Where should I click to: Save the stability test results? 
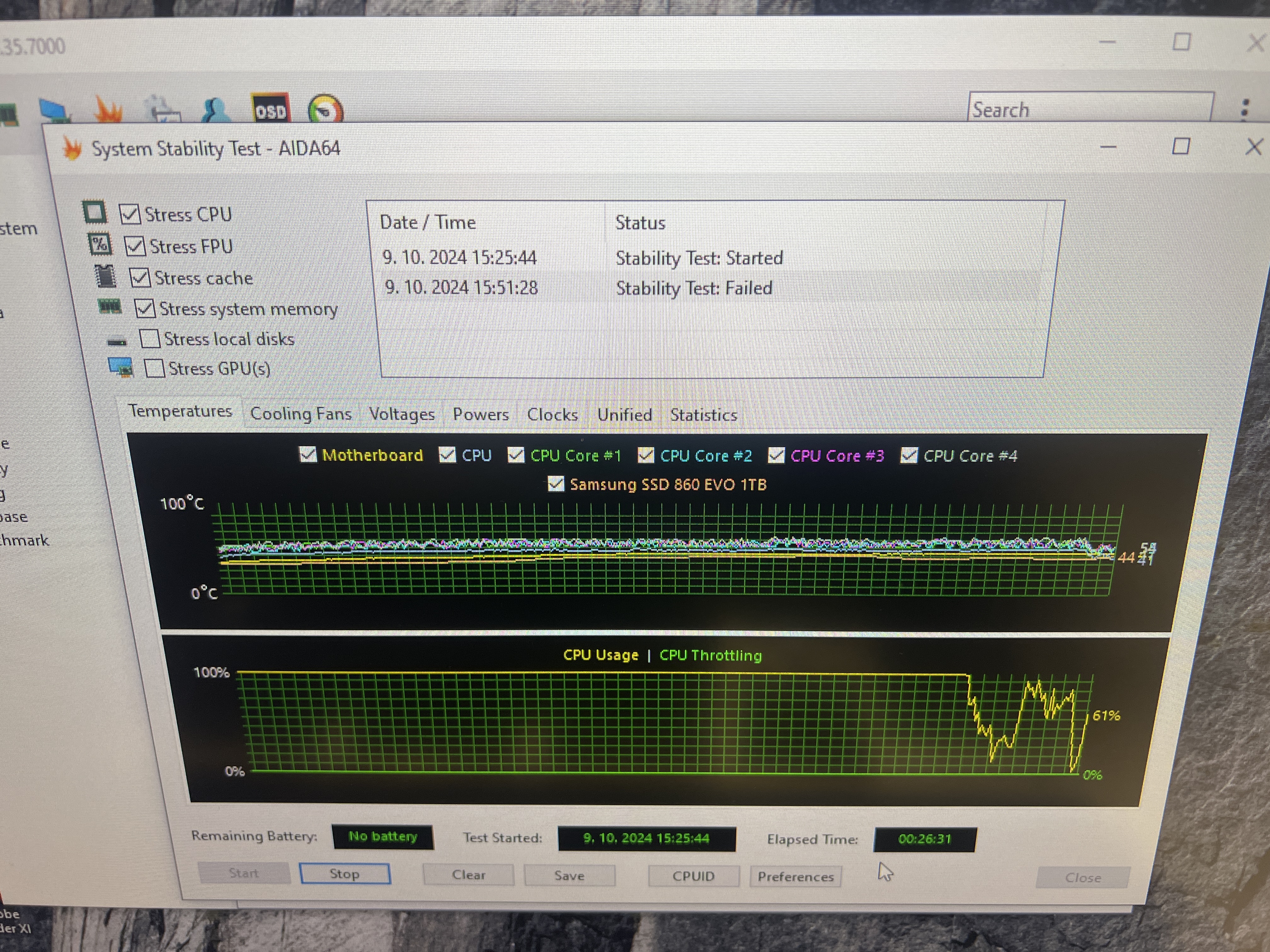click(569, 876)
